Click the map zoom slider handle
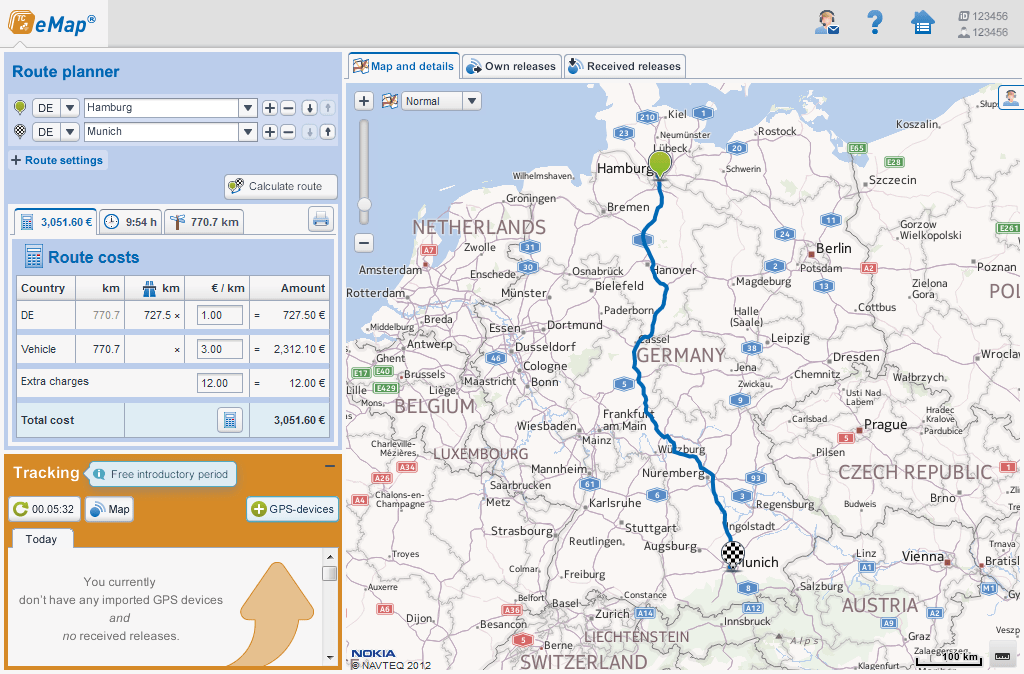 coord(364,203)
